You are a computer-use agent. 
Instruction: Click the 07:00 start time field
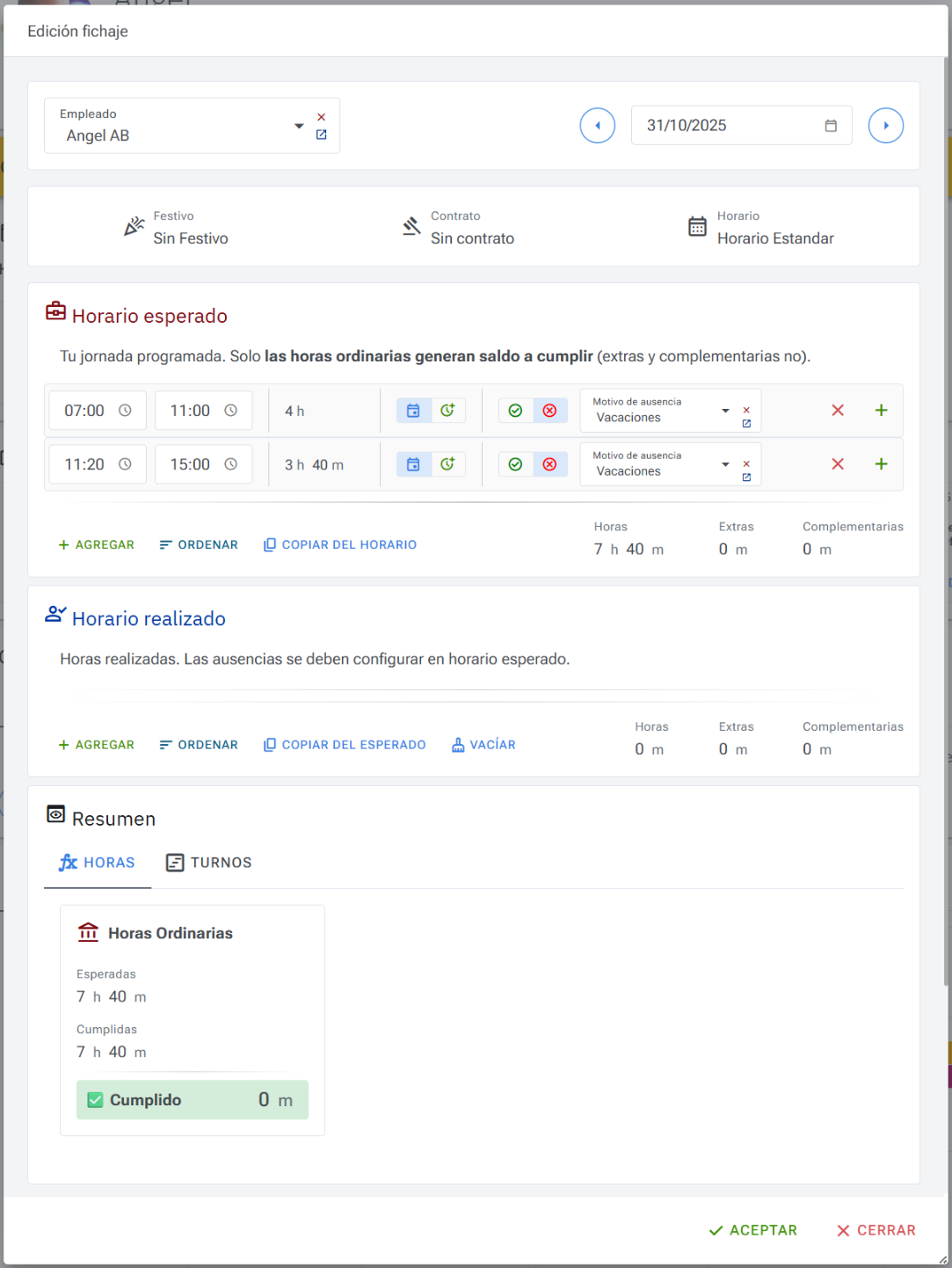click(84, 411)
